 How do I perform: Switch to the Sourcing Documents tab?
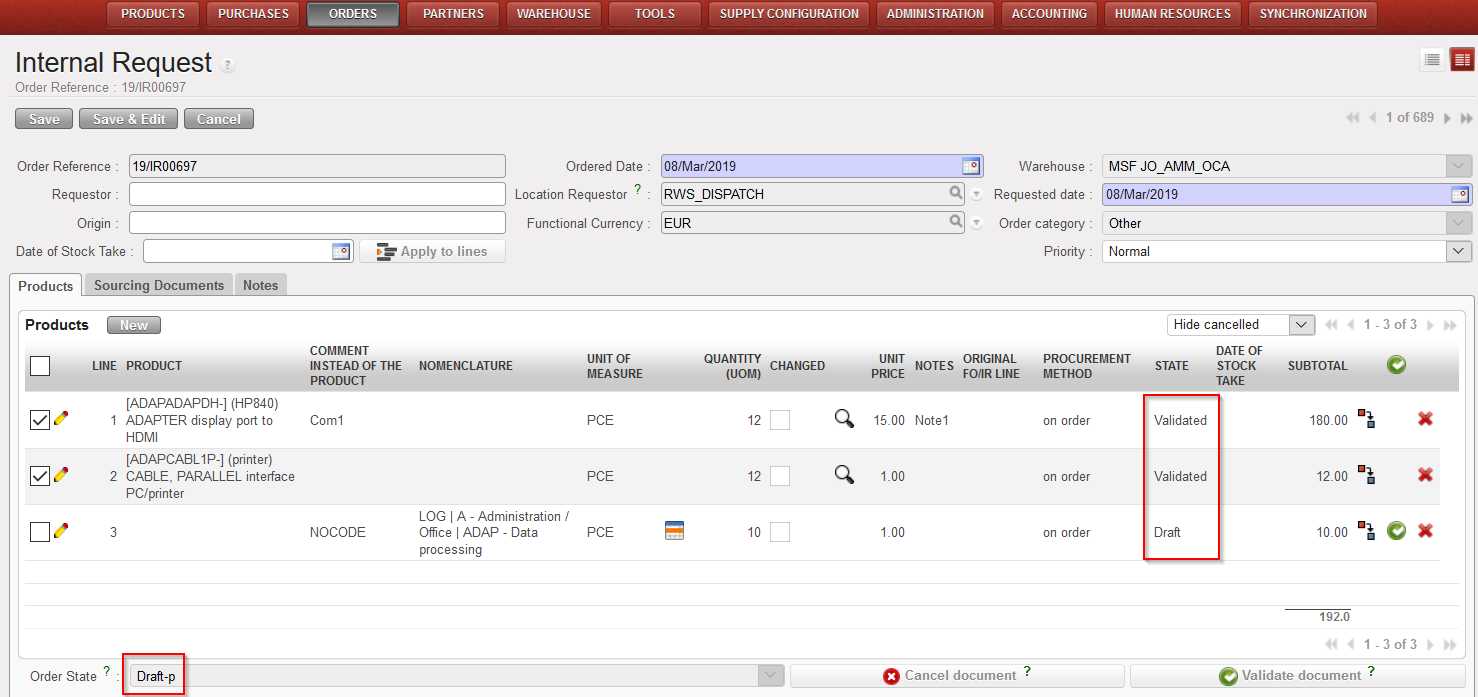[x=159, y=285]
